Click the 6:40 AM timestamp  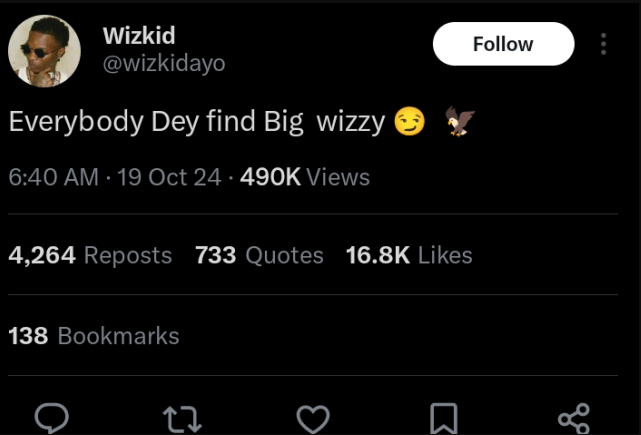pos(53,178)
